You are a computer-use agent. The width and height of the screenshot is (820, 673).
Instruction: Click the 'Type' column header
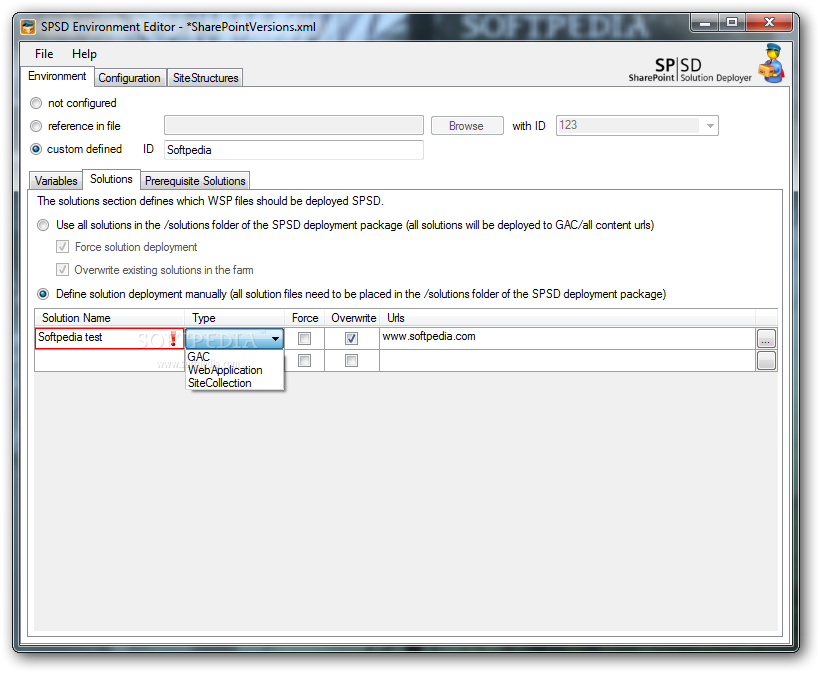[234, 318]
